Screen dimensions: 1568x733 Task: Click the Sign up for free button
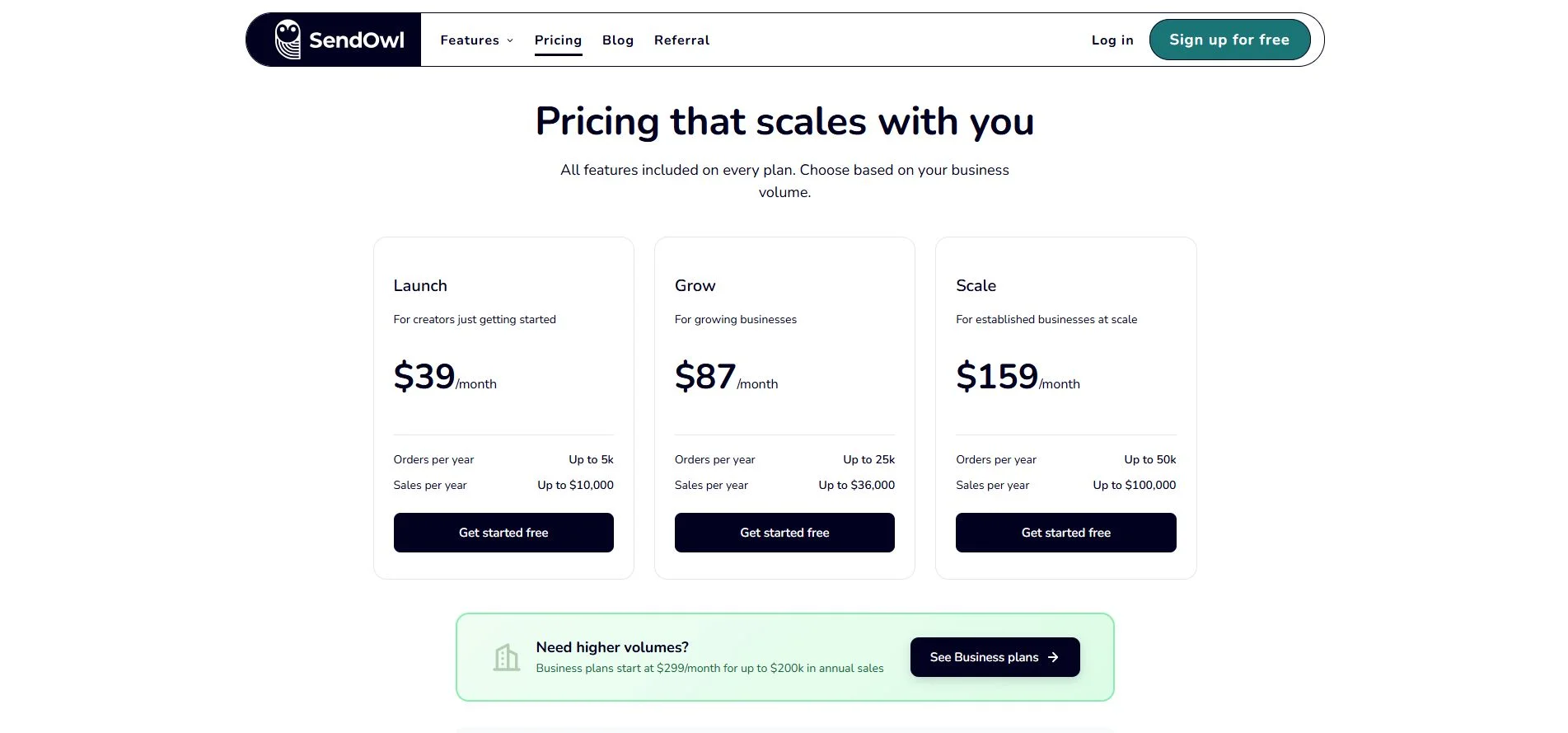coord(1230,39)
